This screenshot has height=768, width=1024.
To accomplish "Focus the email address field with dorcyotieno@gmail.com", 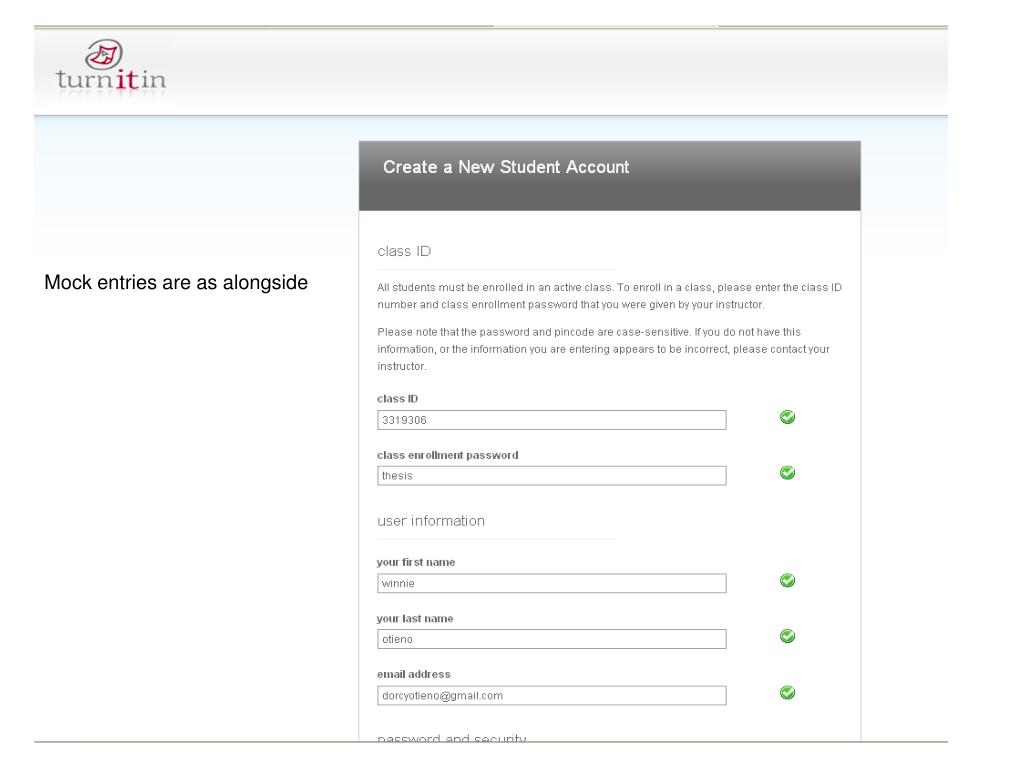I will (551, 696).
